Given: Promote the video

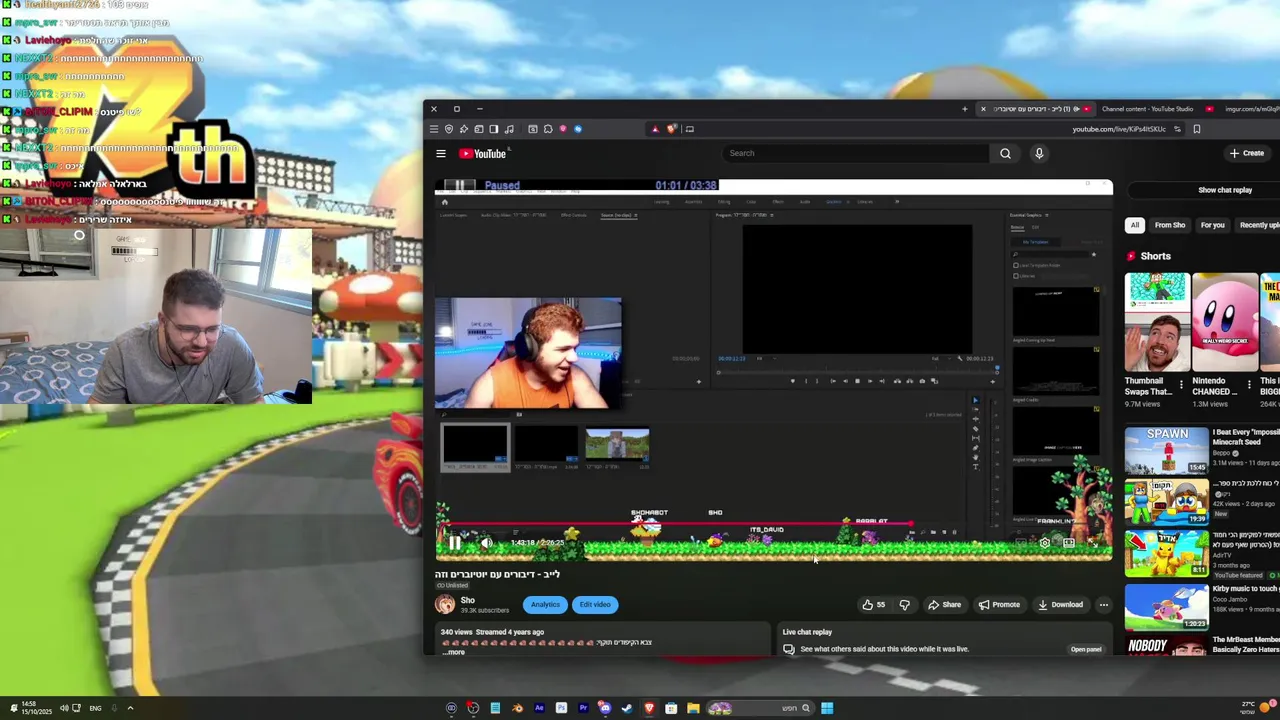Looking at the screenshot, I should pos(999,604).
